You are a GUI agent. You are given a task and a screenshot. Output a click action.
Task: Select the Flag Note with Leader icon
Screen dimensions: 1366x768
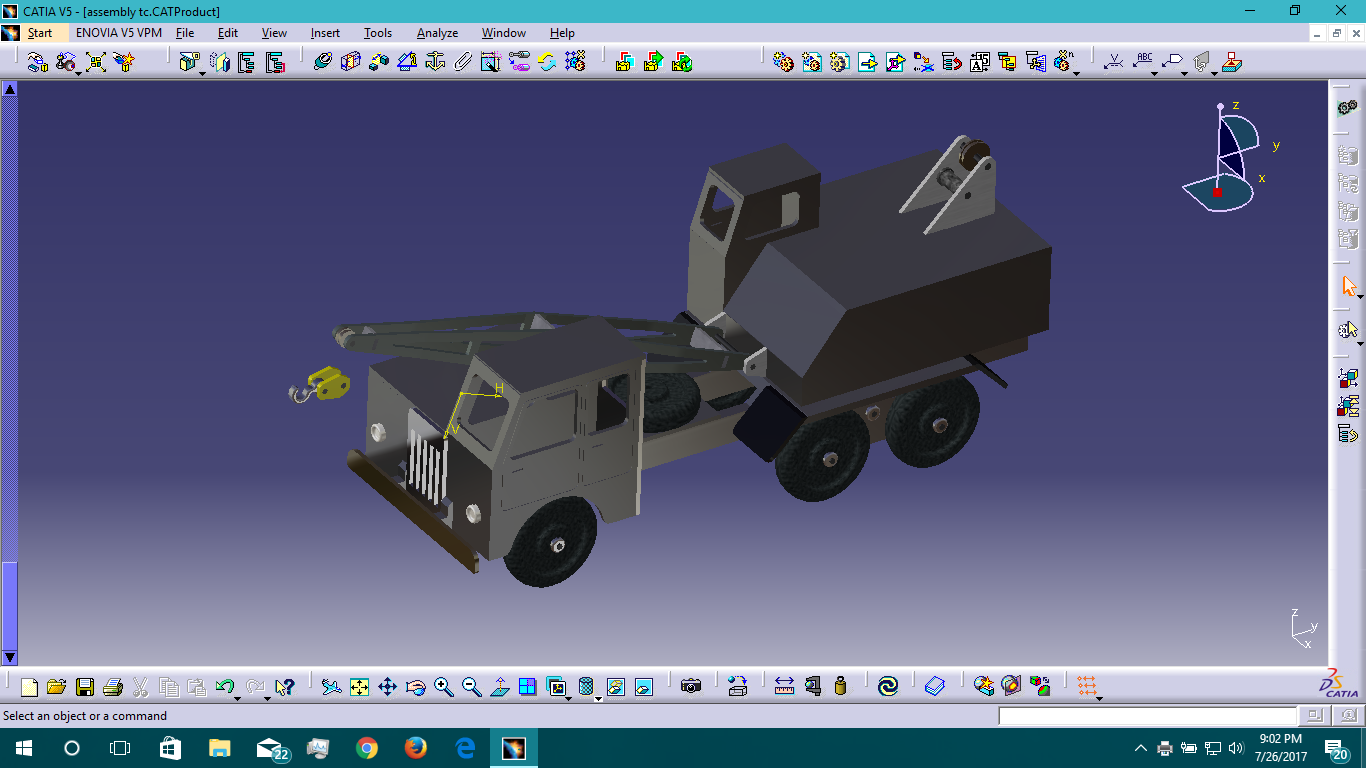(x=1172, y=62)
